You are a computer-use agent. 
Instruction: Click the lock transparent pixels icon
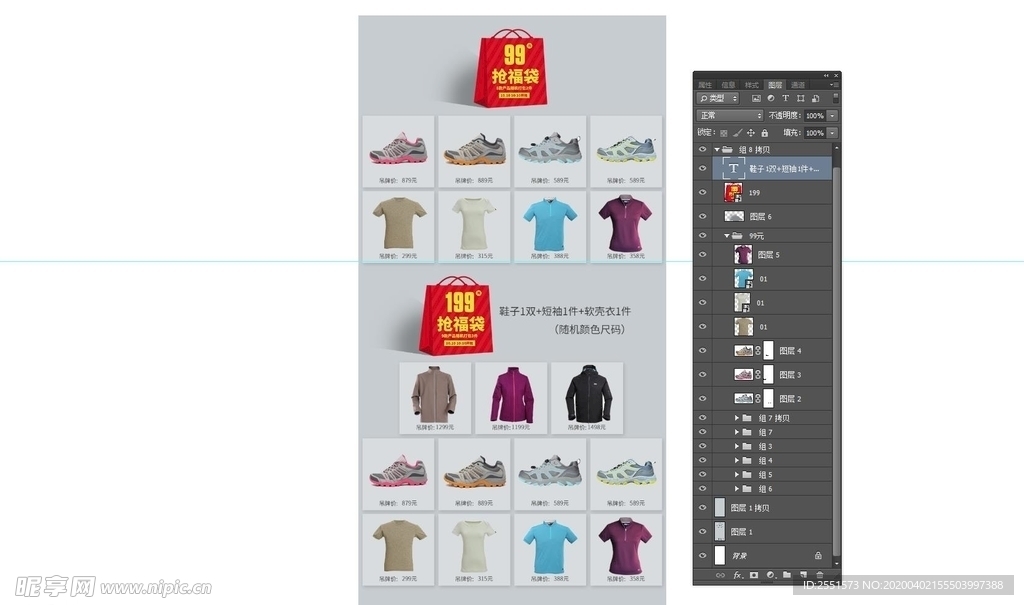click(x=724, y=133)
